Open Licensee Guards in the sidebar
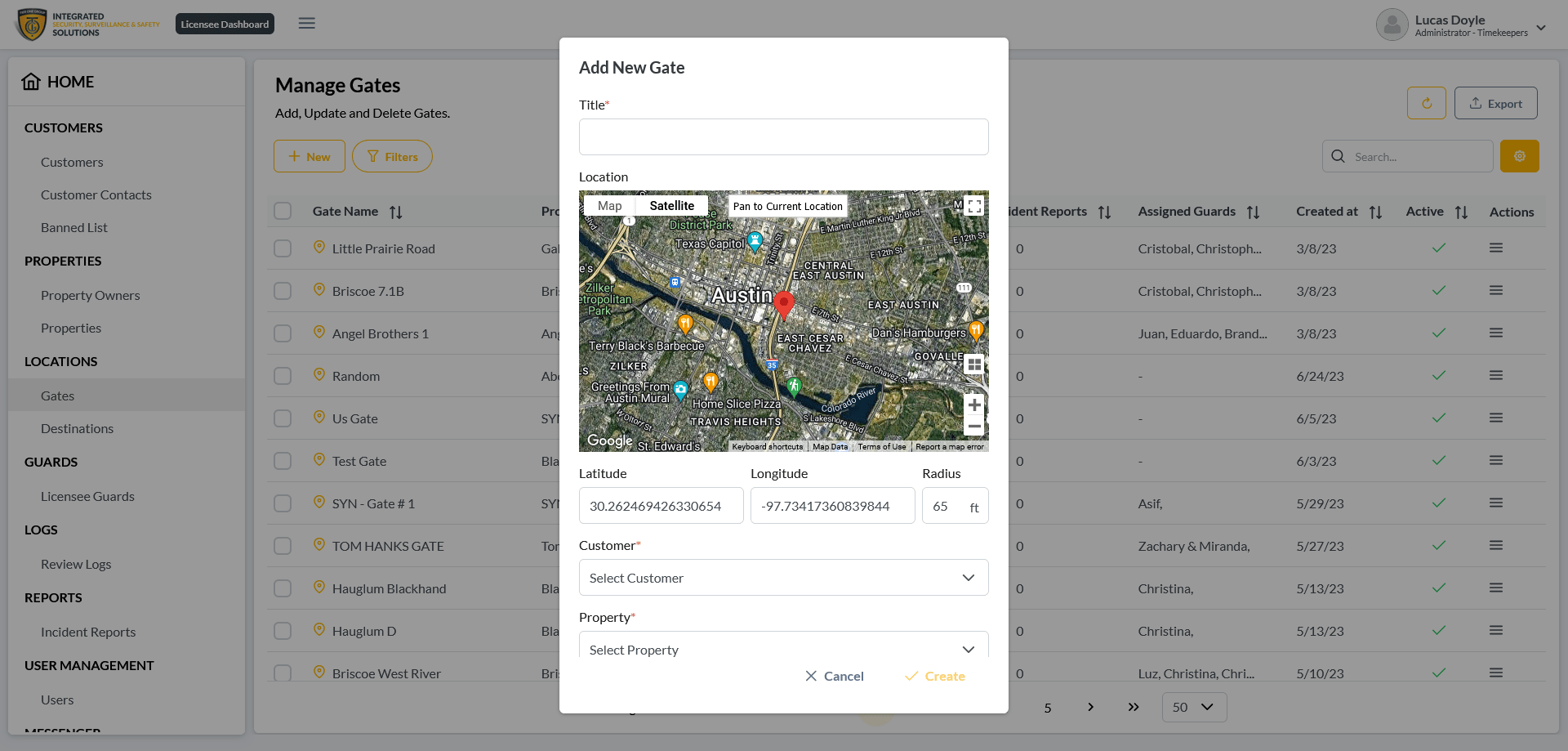Viewport: 1568px width, 751px height. (x=87, y=496)
